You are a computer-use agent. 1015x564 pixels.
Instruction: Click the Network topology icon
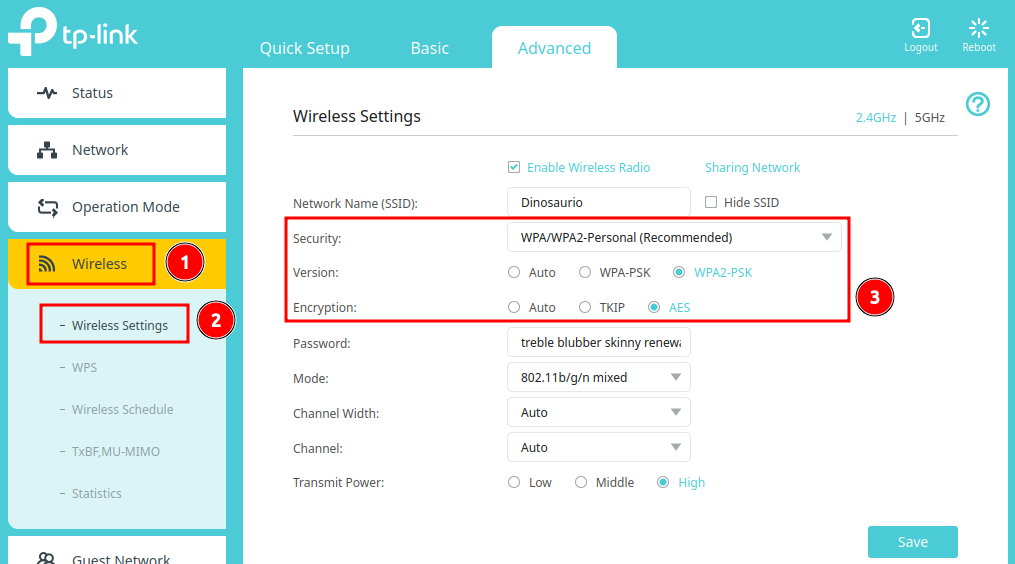click(47, 150)
